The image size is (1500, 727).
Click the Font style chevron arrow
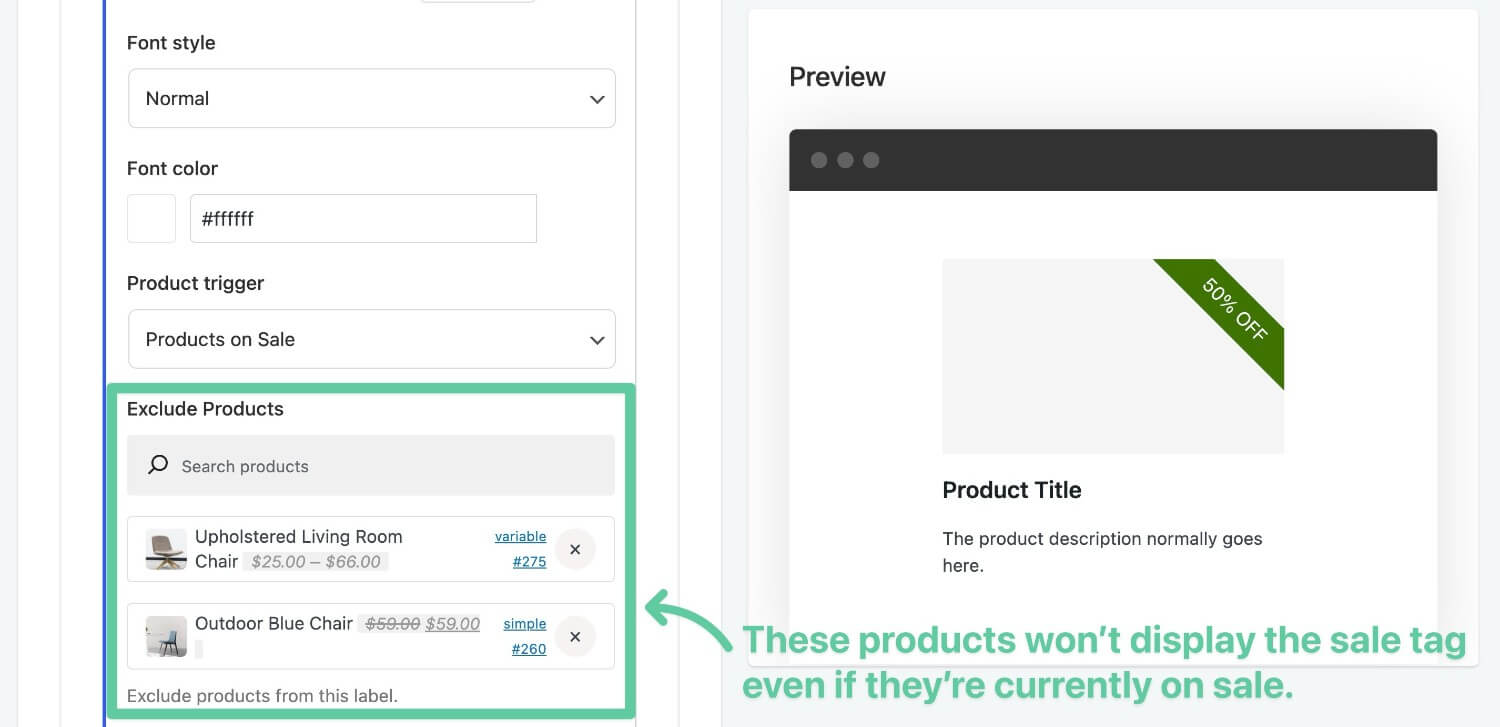pos(597,99)
